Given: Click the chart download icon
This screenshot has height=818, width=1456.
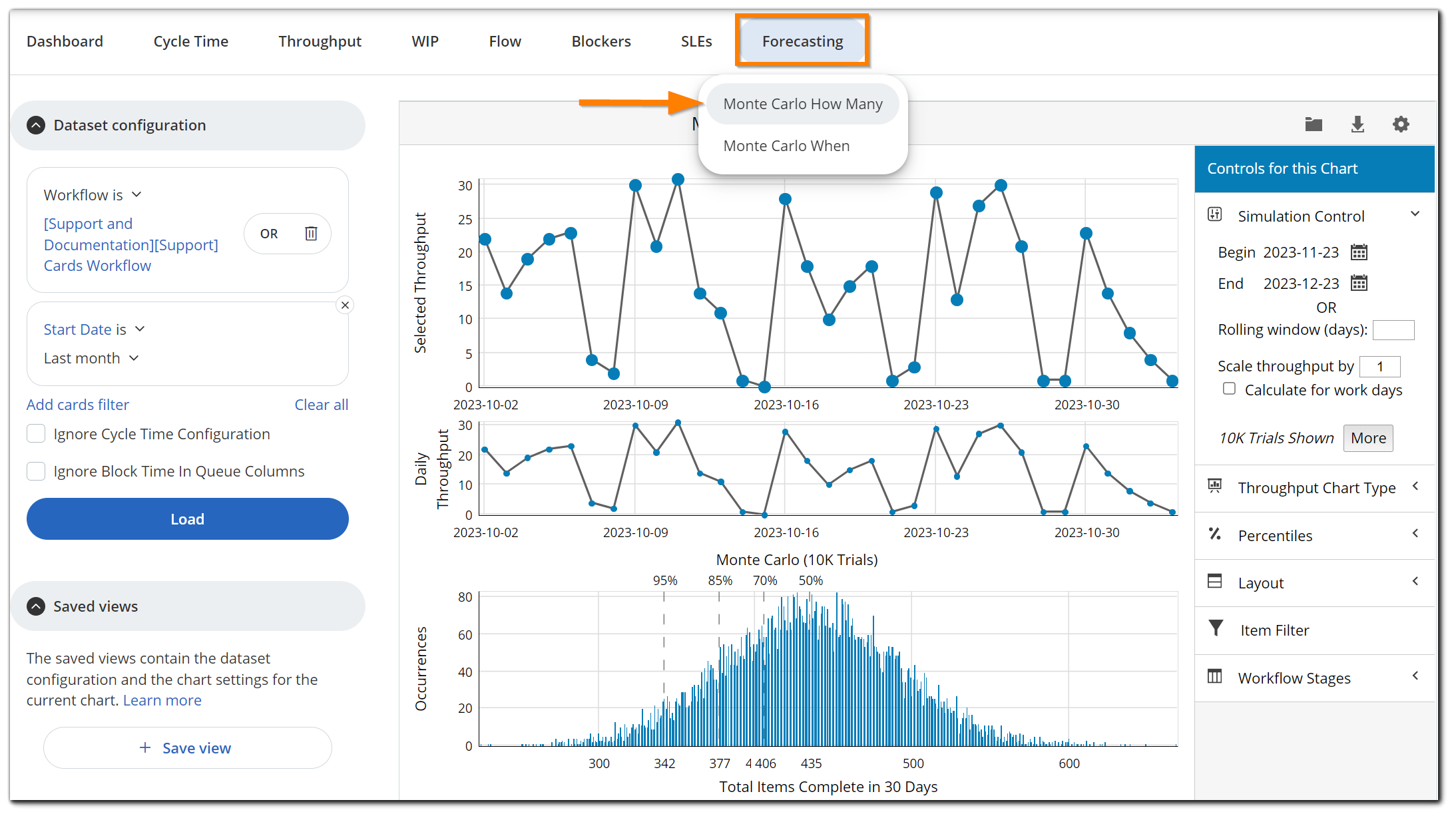Looking at the screenshot, I should [1357, 124].
